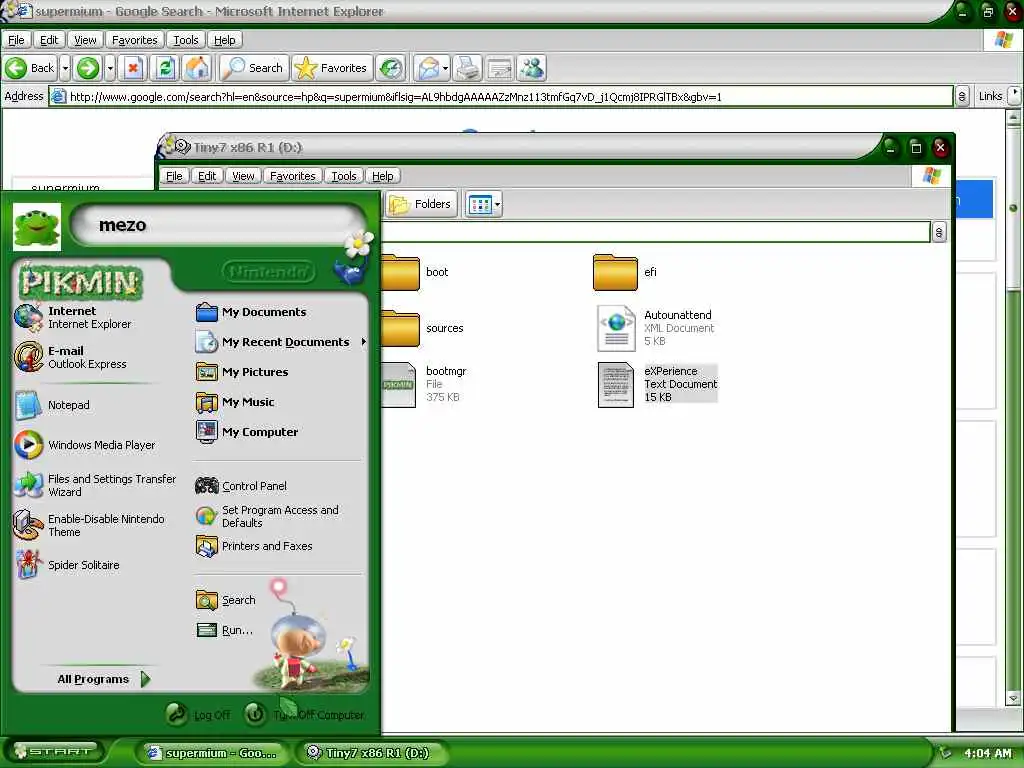Open Set Program Access and Defaults
Screen dimensions: 1024x768
click(278, 516)
